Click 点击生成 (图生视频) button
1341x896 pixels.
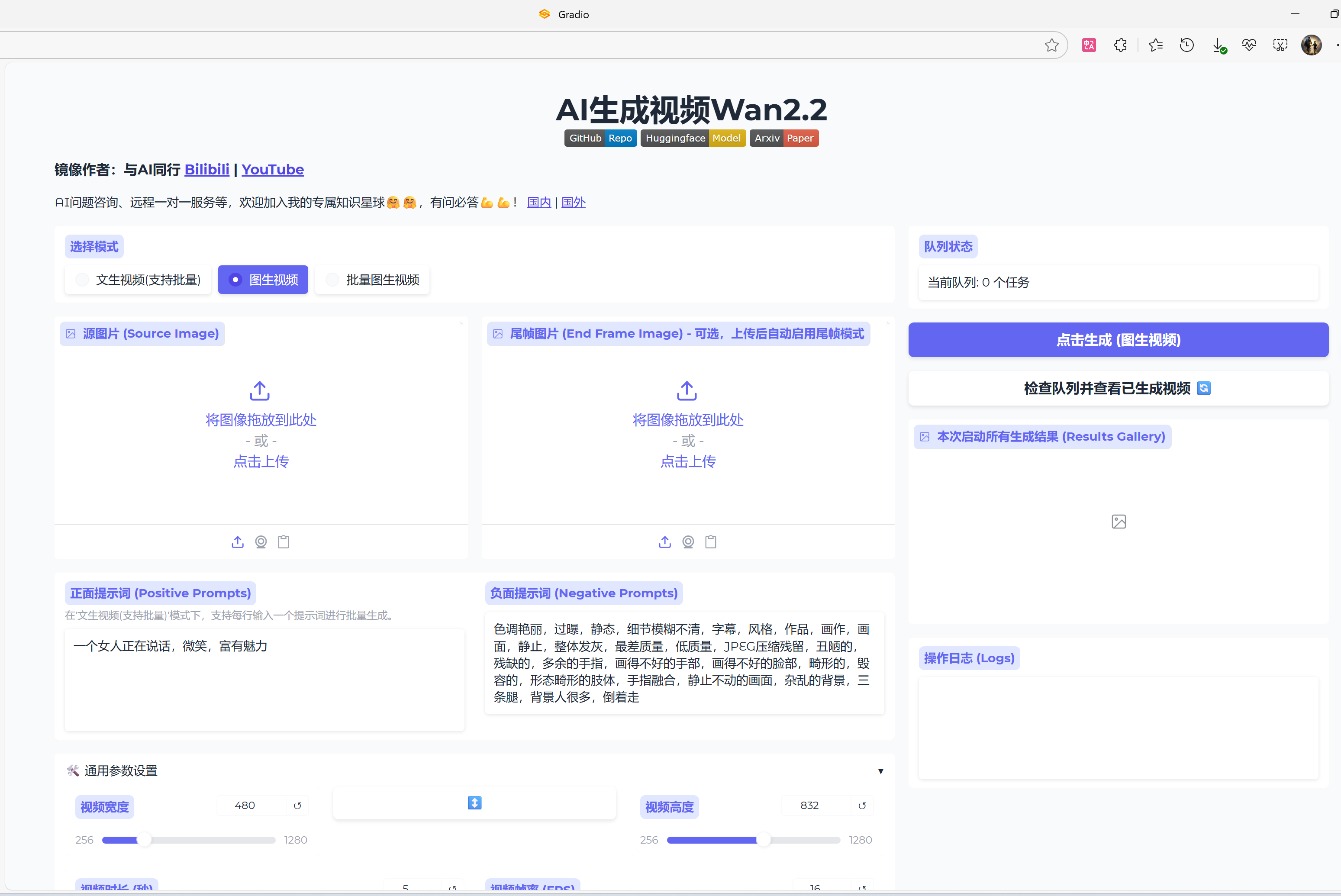pos(1118,340)
